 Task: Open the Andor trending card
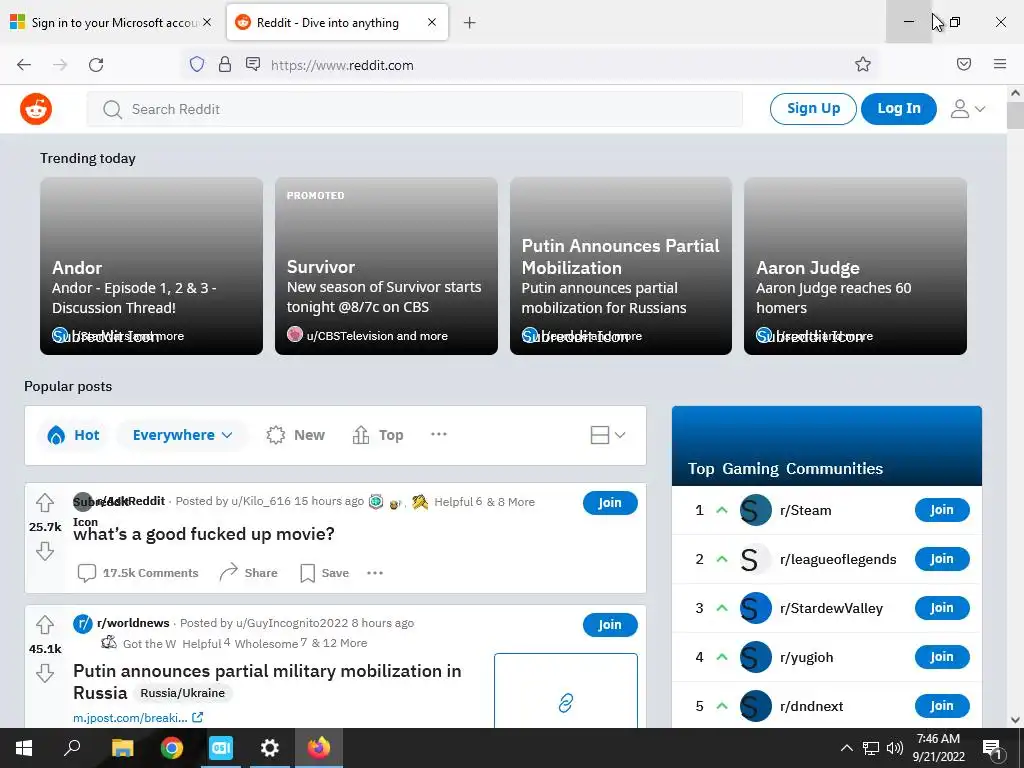[152, 266]
